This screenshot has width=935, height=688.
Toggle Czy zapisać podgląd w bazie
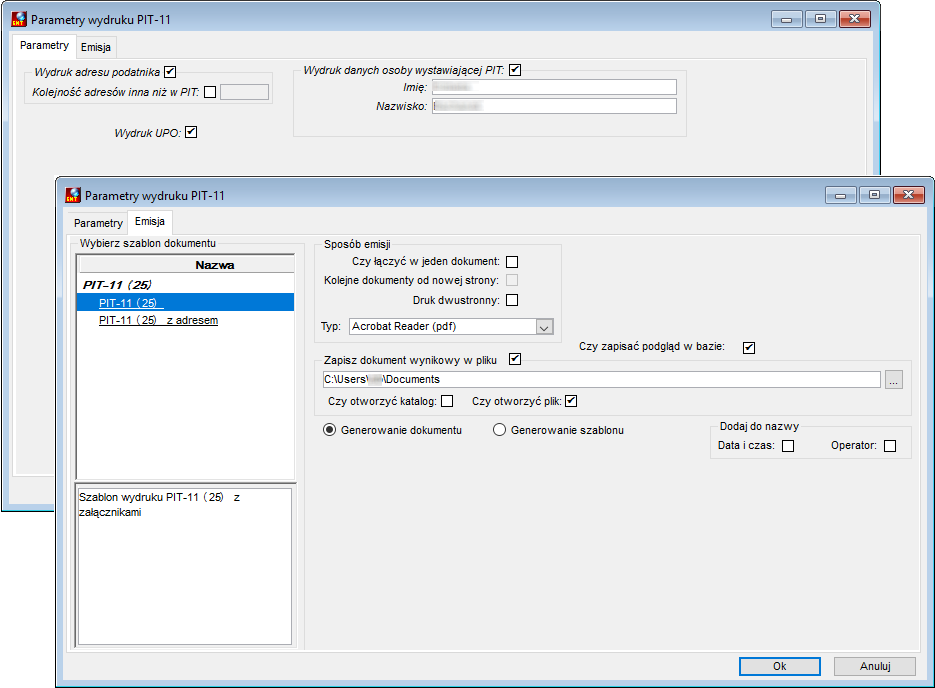tap(749, 348)
